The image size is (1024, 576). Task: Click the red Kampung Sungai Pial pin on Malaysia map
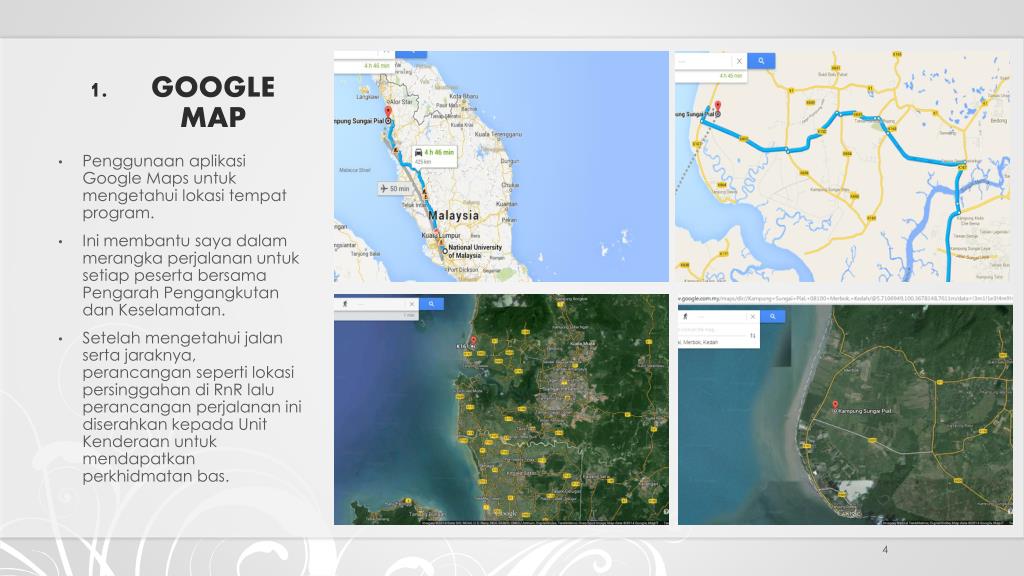click(x=388, y=114)
